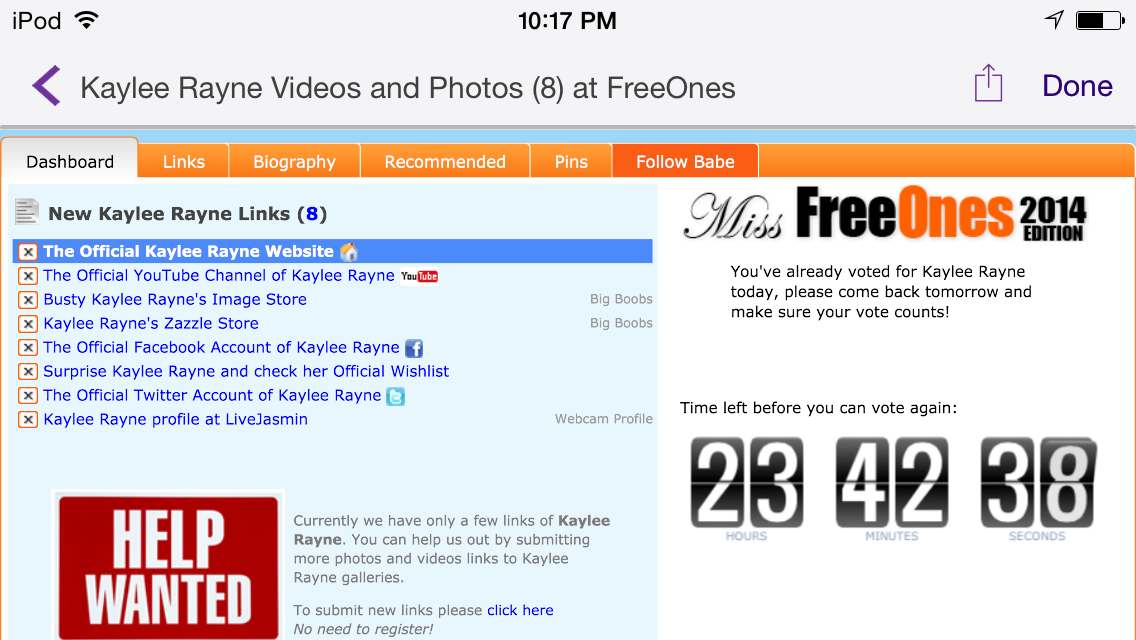Viewport: 1136px width, 640px height.
Task: Click the Follow Babe tab
Action: (685, 162)
